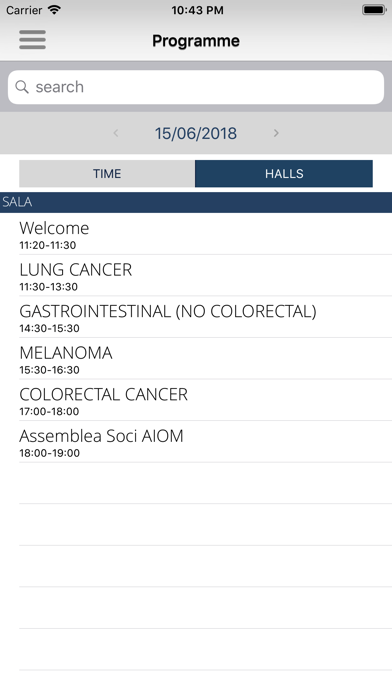Go to previous date with left chevron

click(x=116, y=133)
